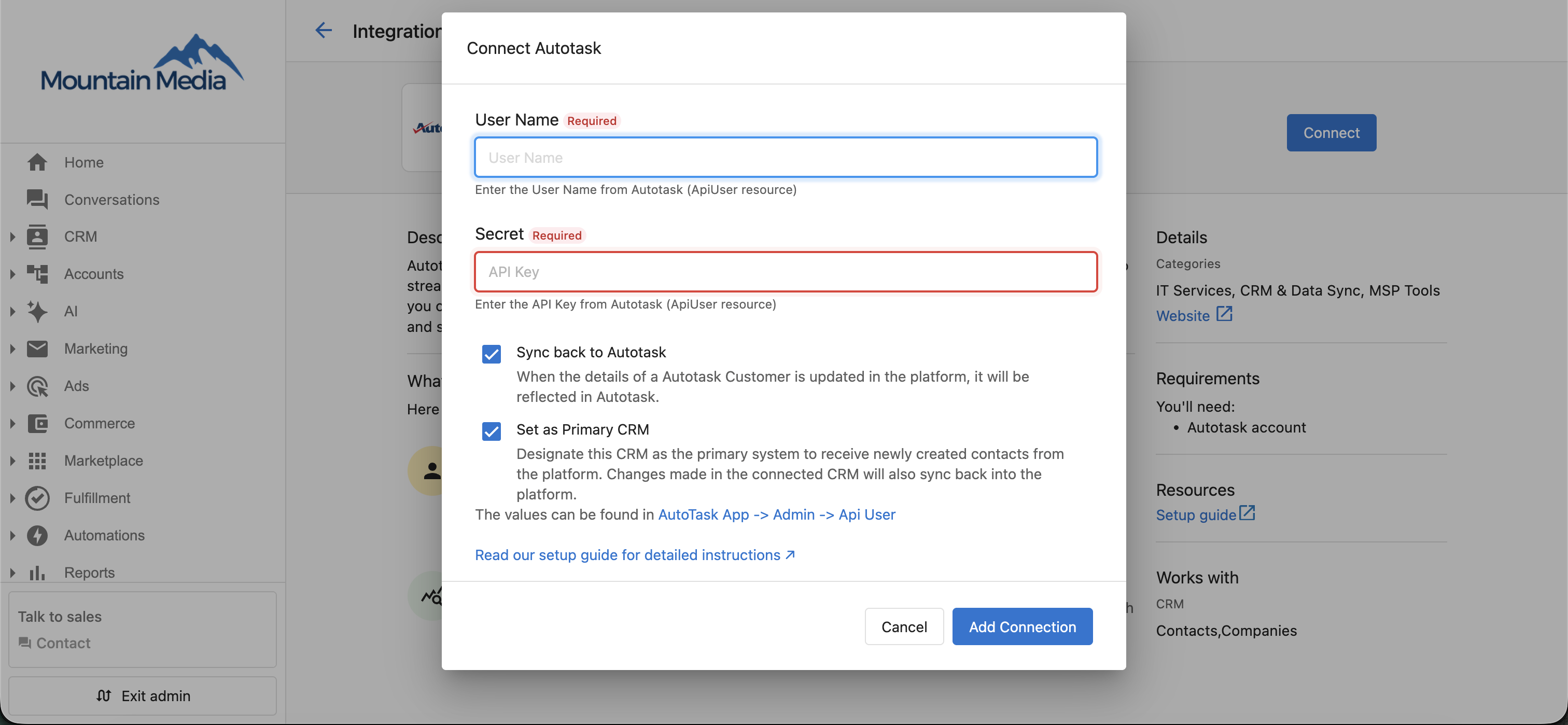1568x725 pixels.
Task: Click 'IT Services, CRM & Data Sync, MSP Tools' text
Action: (x=1297, y=290)
